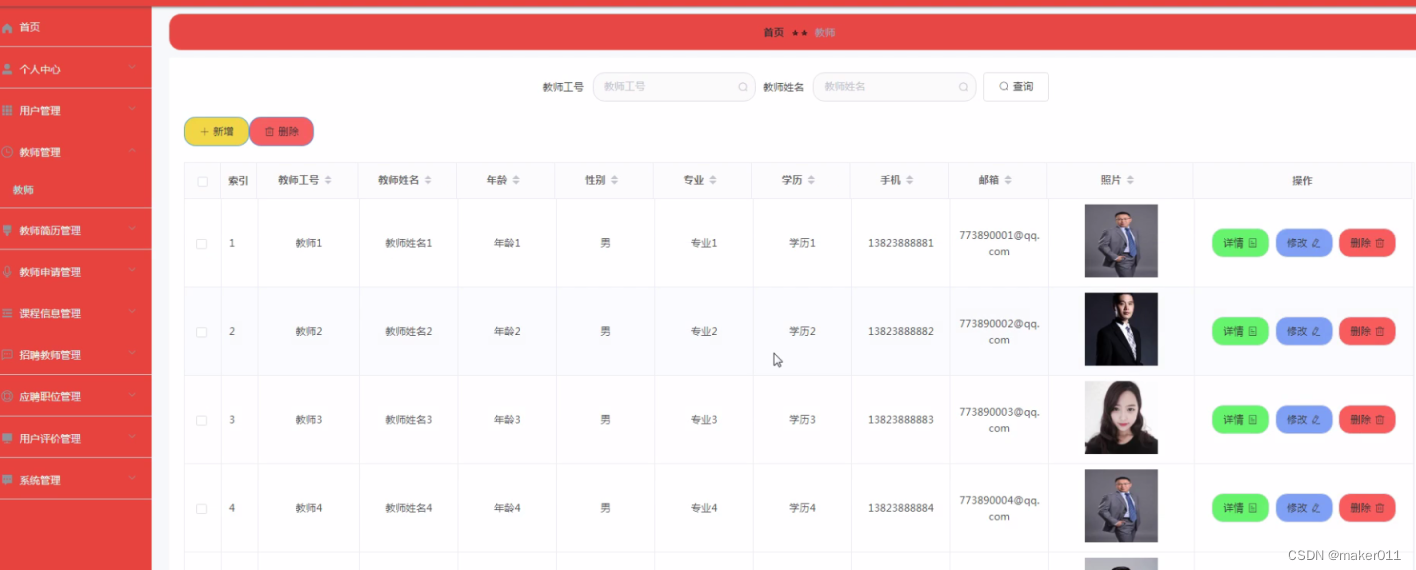Check the row checkbox for 教师4
The width and height of the screenshot is (1416, 570).
(x=202, y=509)
